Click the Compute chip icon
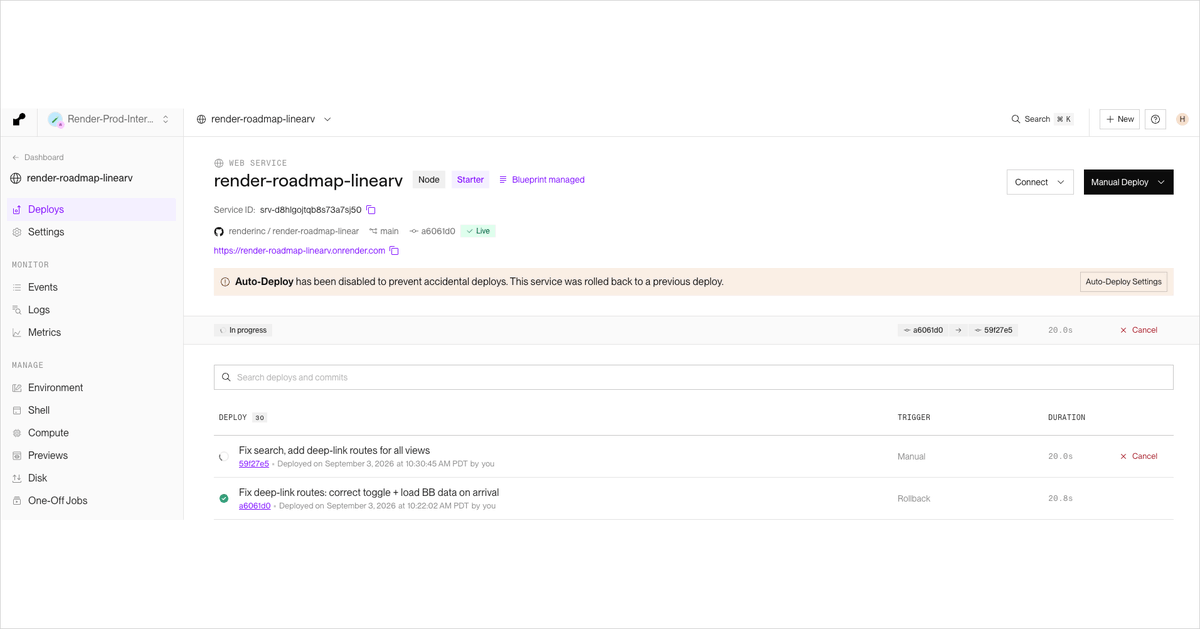This screenshot has width=1200, height=629. 17,433
